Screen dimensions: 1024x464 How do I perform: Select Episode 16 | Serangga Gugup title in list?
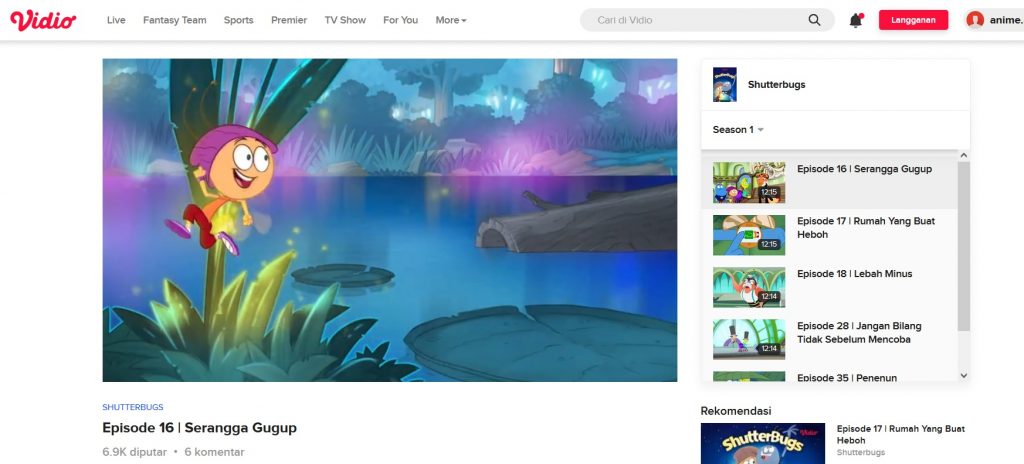(864, 169)
